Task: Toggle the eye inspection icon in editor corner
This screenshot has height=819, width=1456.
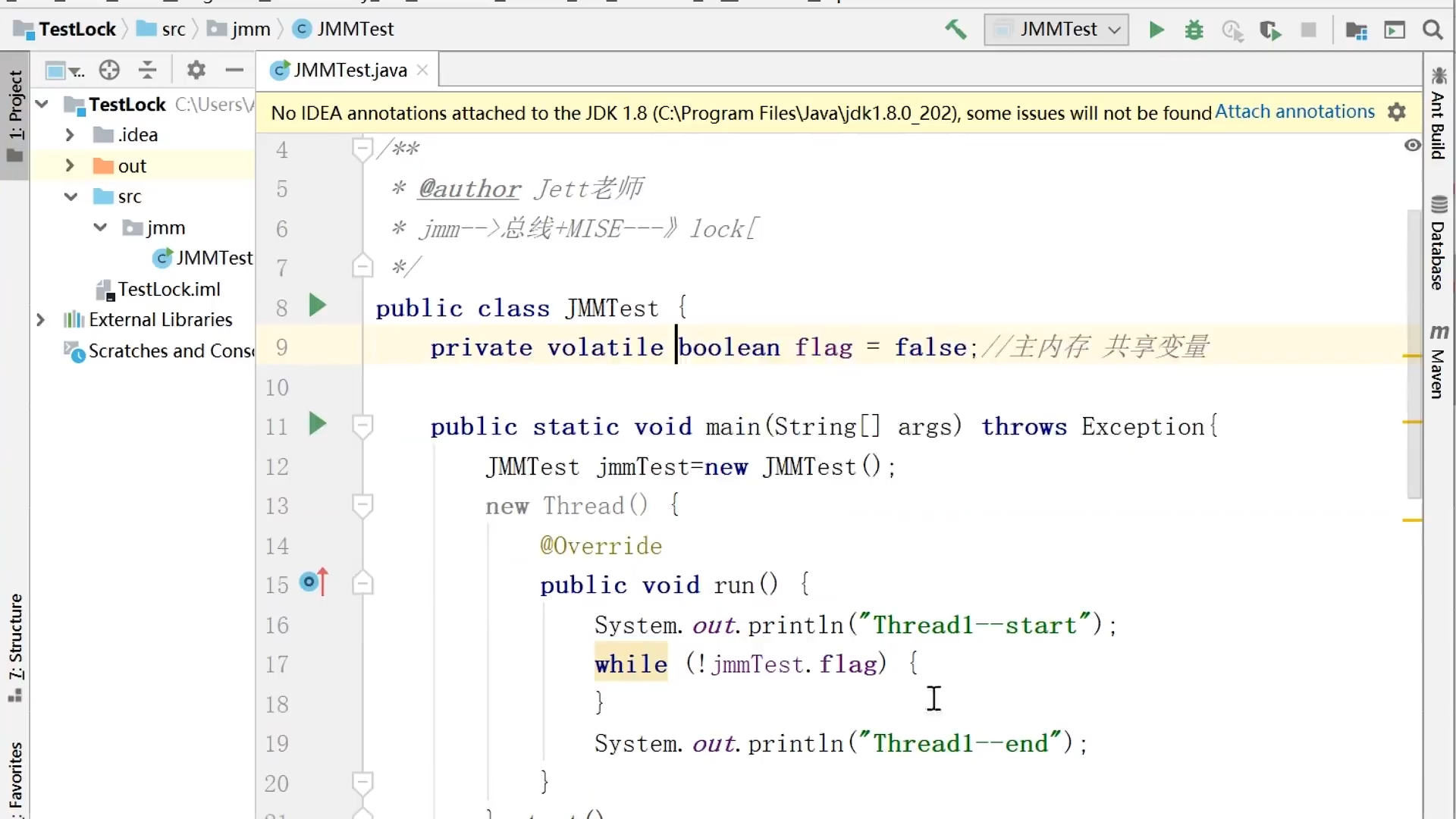Action: (1412, 145)
